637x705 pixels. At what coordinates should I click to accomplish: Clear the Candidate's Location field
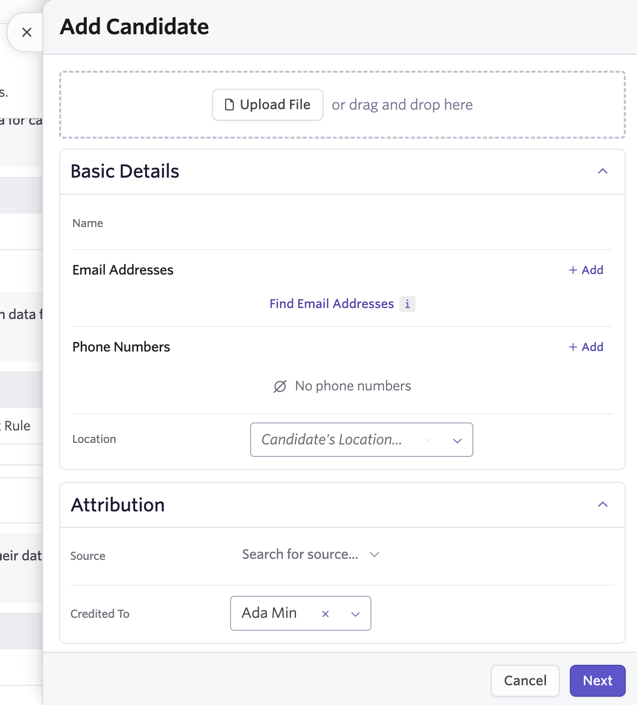coord(428,441)
